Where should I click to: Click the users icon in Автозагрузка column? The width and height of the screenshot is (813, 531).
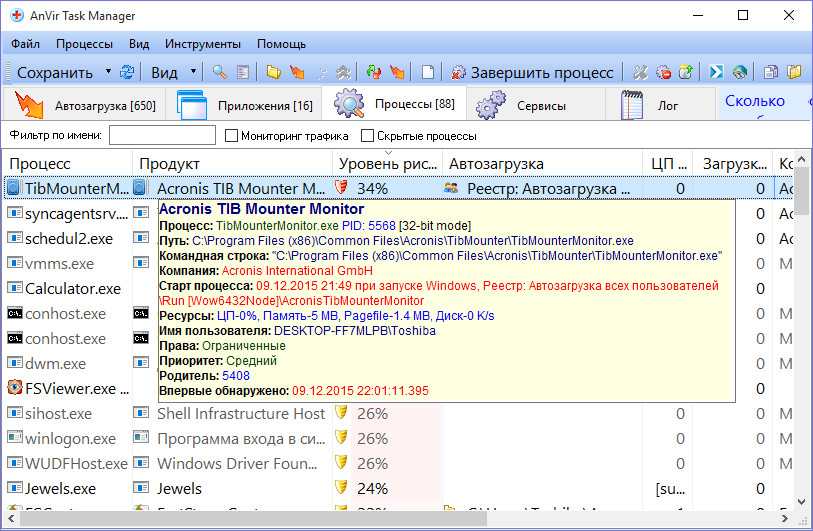[x=451, y=188]
